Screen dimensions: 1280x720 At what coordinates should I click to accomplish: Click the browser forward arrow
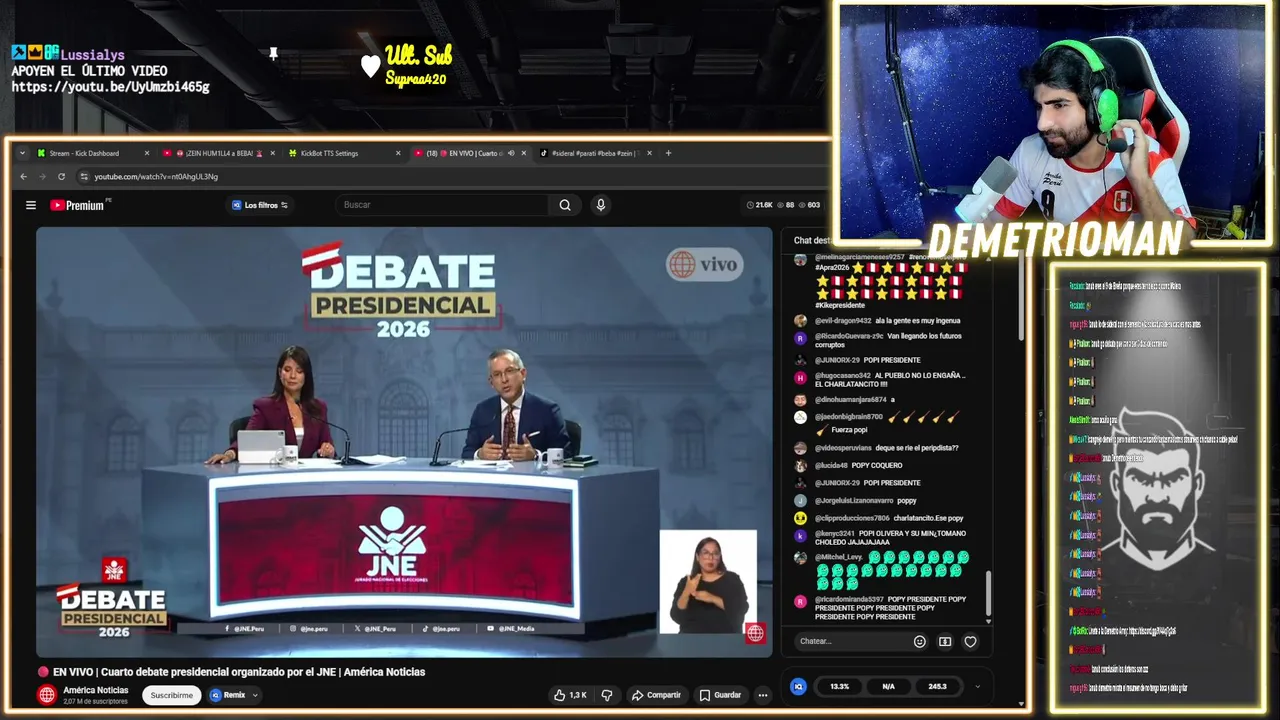42,176
